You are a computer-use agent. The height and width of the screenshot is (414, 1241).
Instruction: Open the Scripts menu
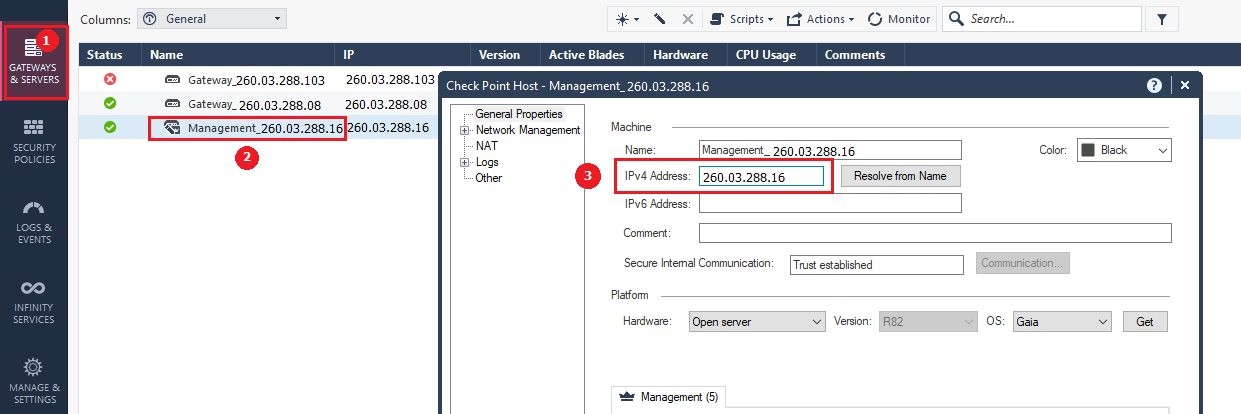pos(741,19)
